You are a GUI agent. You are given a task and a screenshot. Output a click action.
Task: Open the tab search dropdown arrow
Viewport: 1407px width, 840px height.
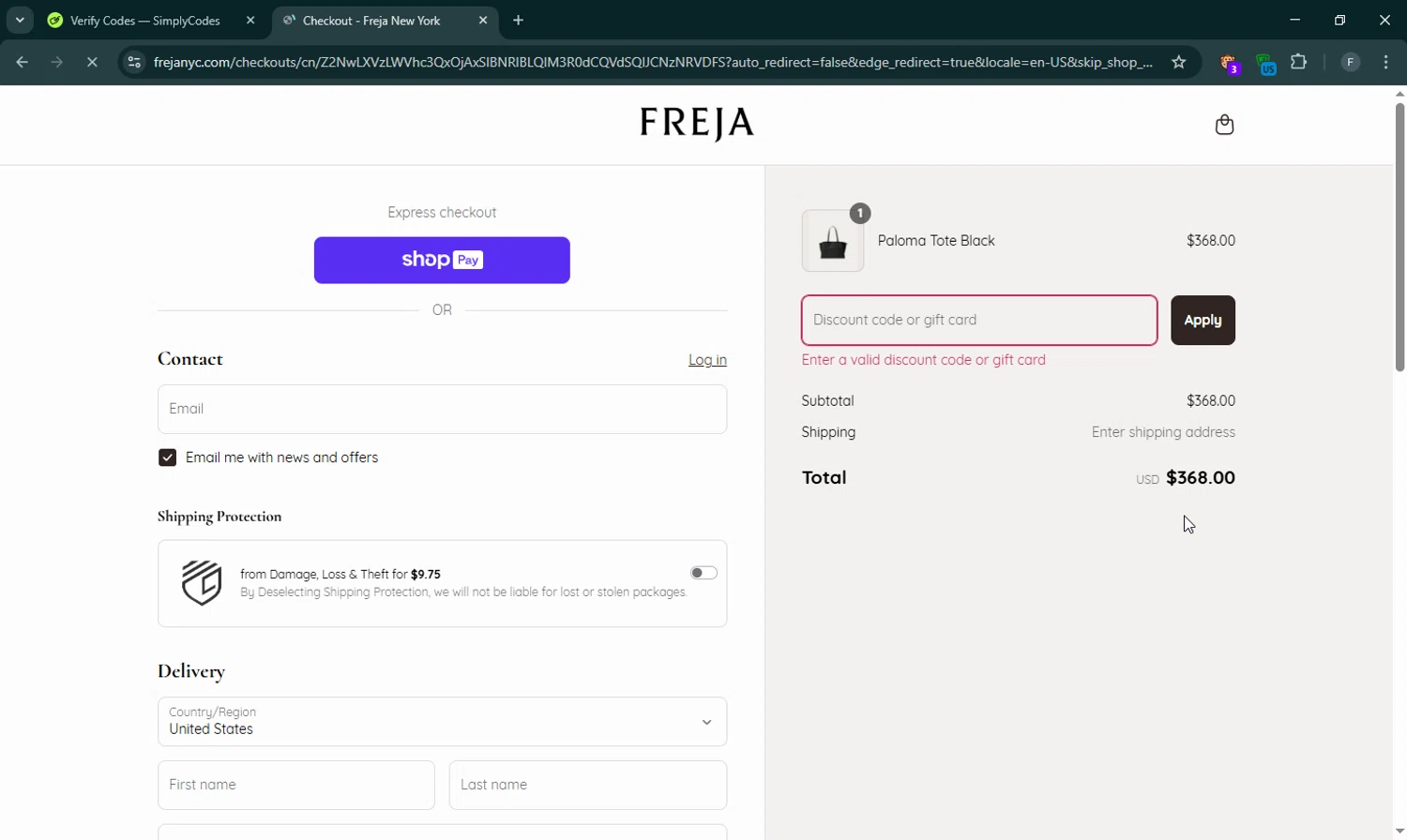(x=20, y=20)
